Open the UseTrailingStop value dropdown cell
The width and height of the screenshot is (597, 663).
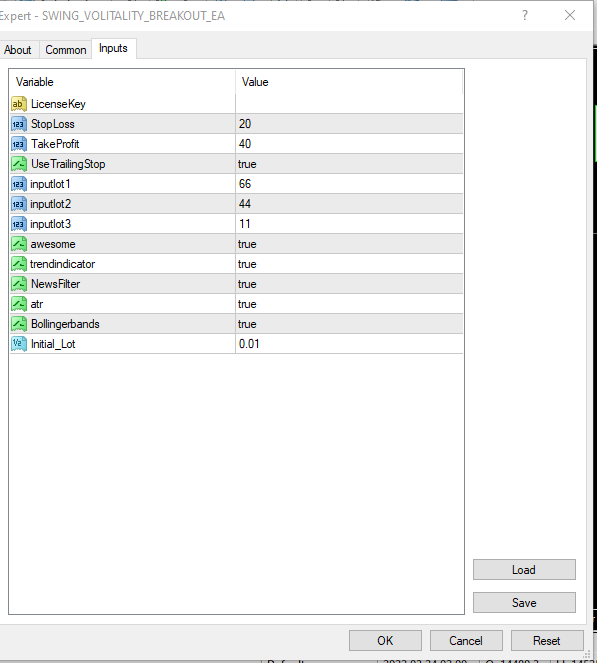349,164
